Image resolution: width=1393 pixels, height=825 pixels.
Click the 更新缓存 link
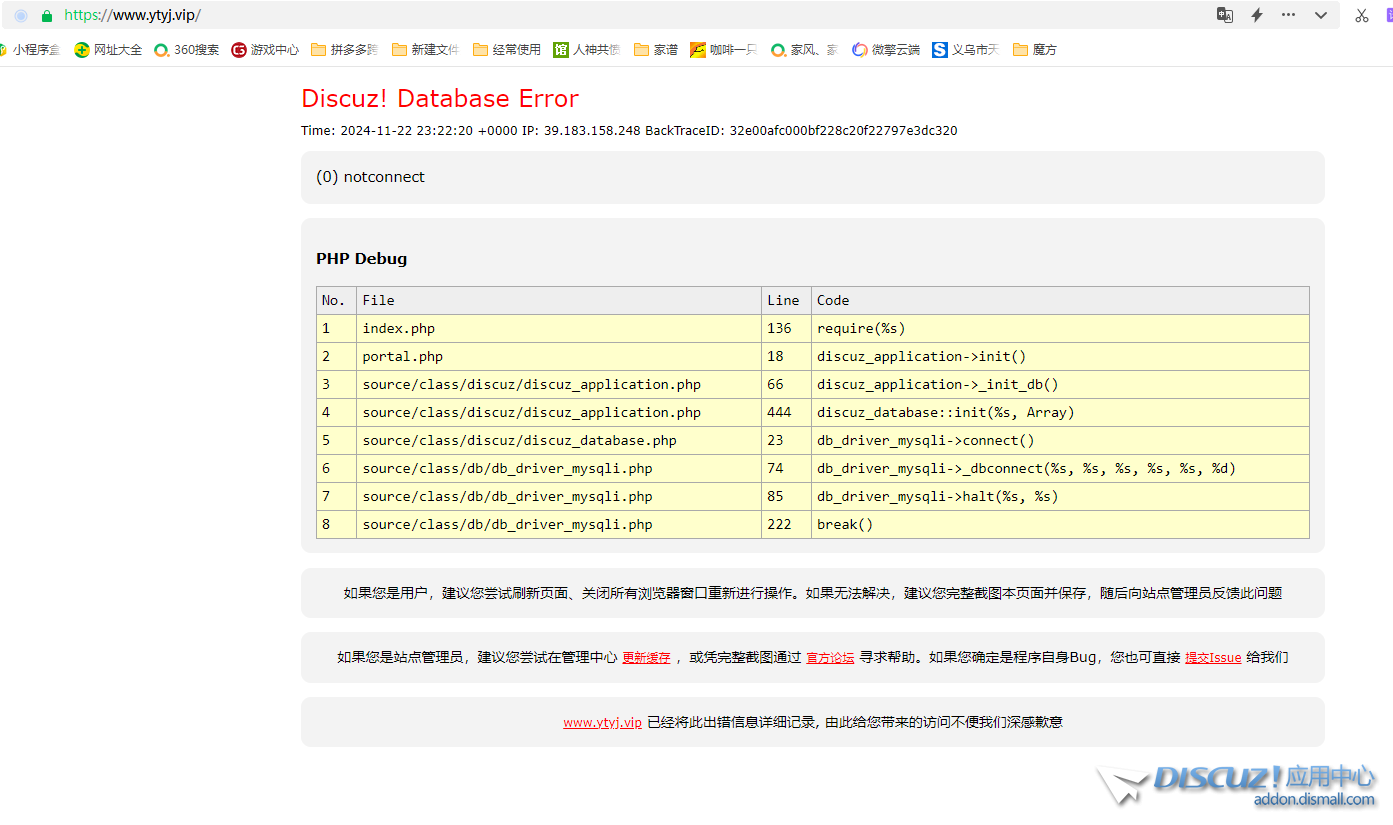[x=646, y=658]
